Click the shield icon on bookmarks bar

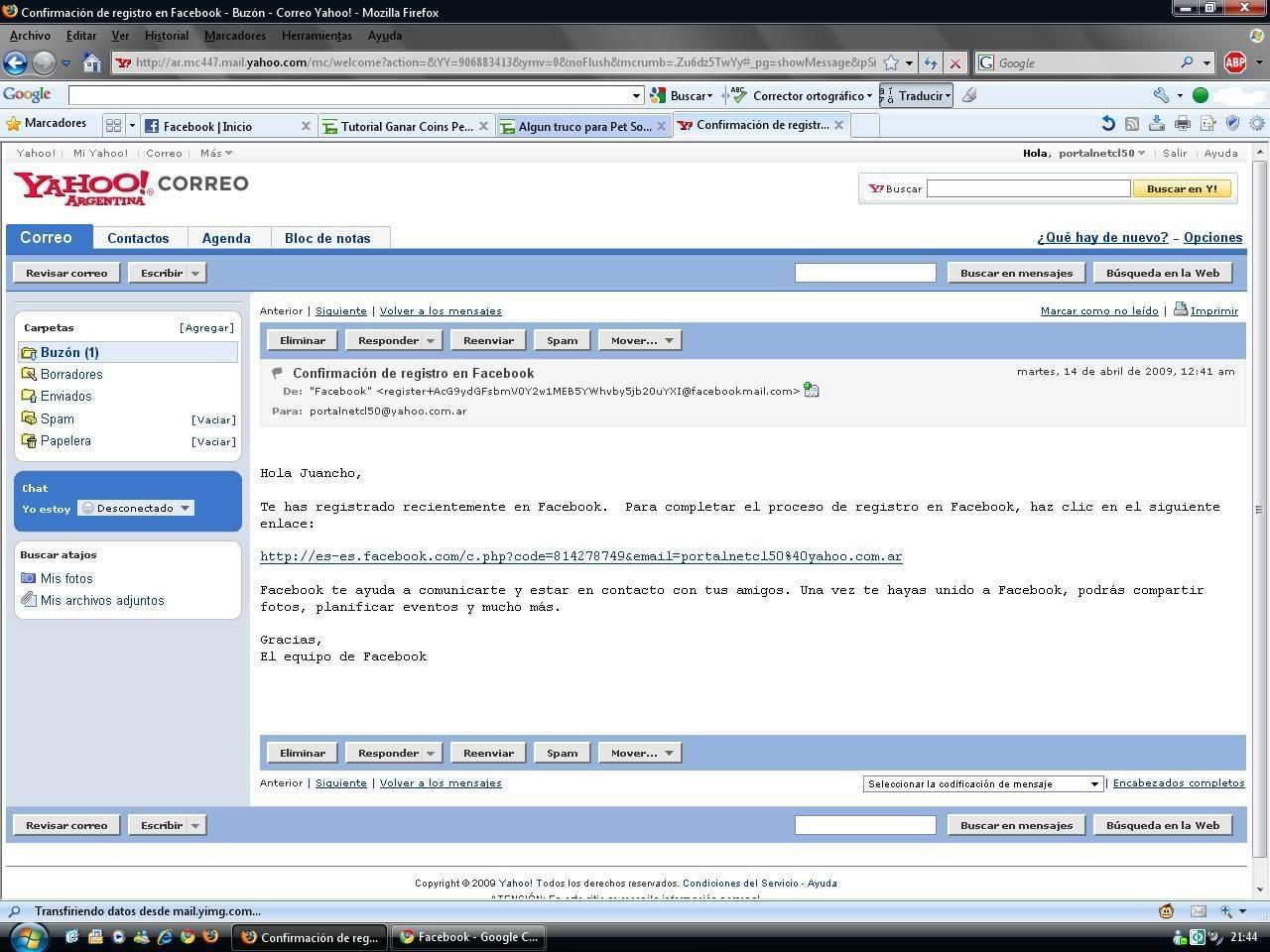pos(1232,124)
